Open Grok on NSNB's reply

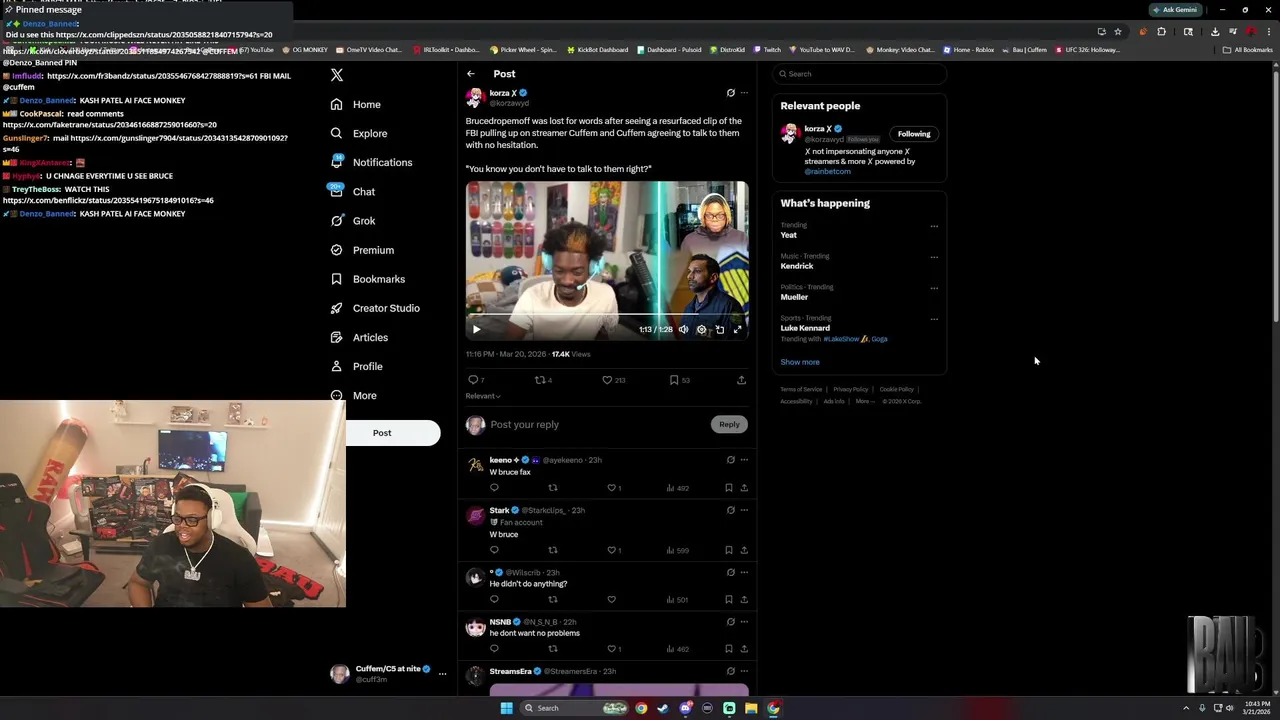(x=730, y=622)
